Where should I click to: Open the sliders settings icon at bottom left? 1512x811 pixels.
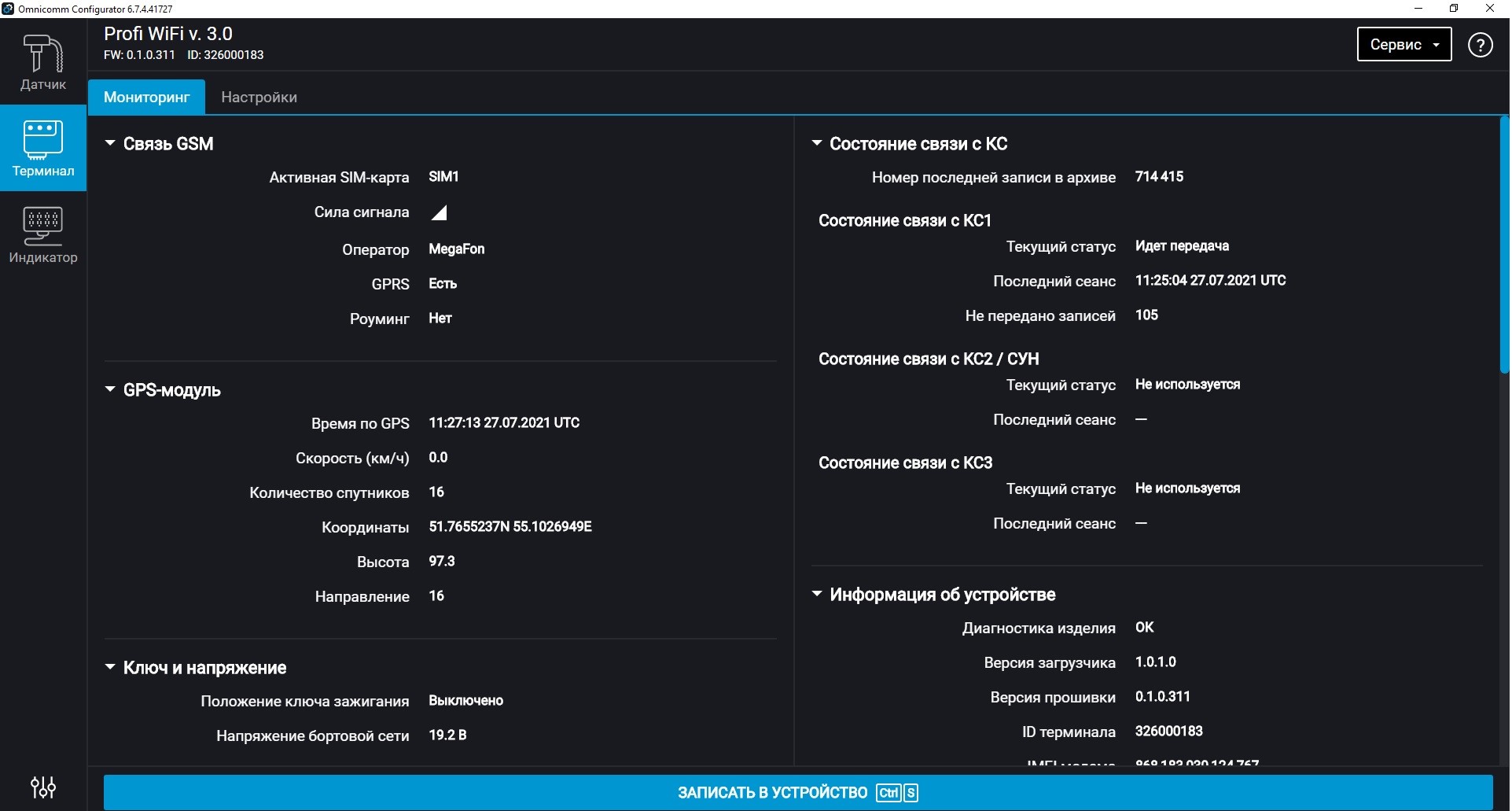[x=42, y=787]
